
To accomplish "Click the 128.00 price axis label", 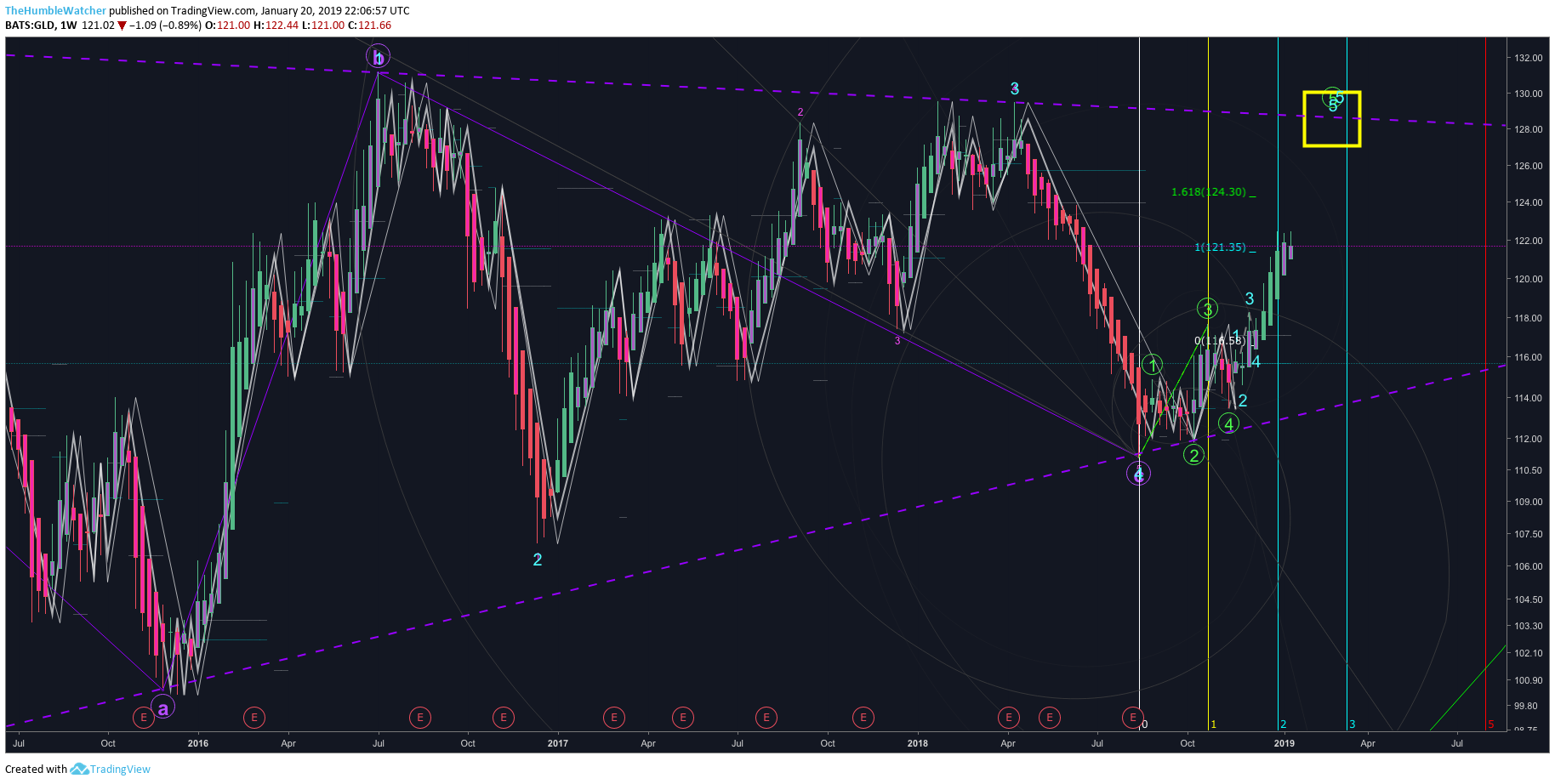I will click(1528, 129).
